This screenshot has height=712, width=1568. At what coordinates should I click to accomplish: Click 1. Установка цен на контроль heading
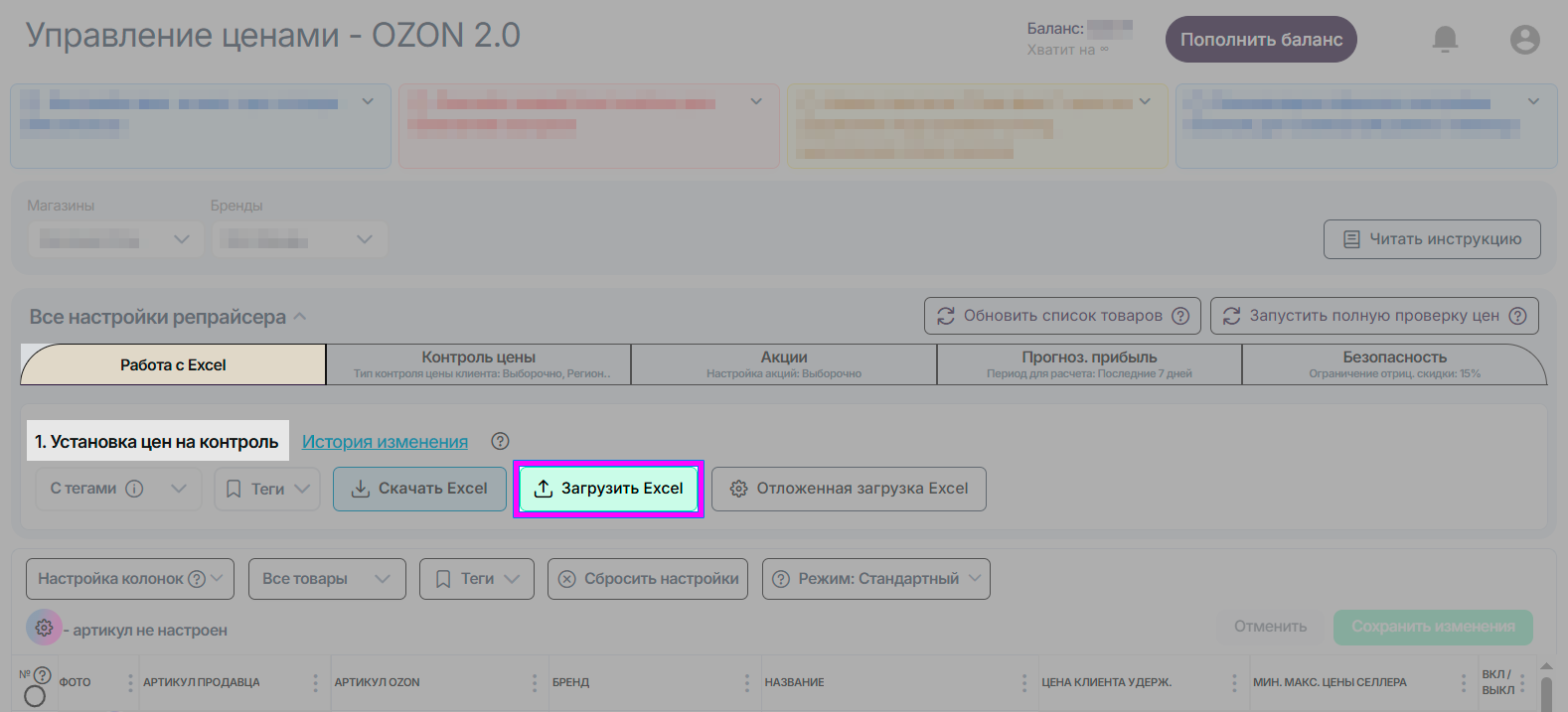pos(157,442)
